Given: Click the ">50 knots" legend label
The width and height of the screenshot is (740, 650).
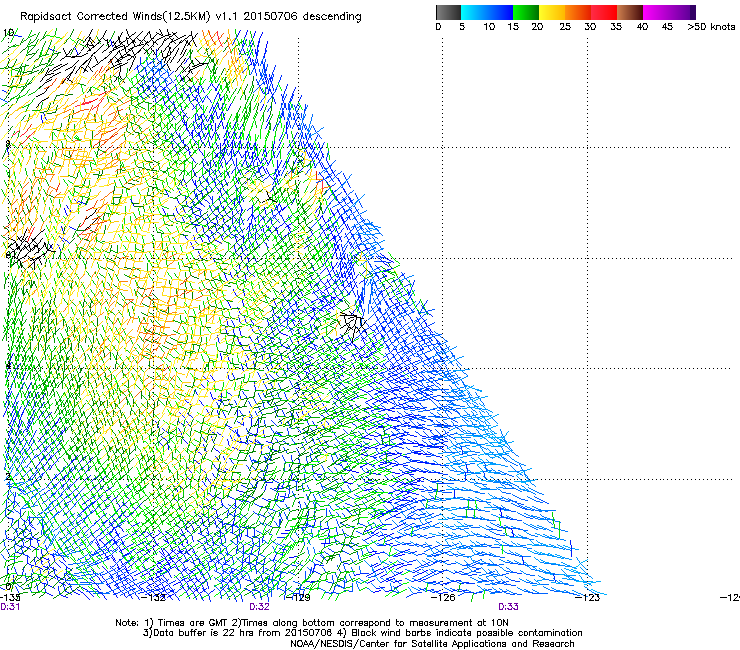Looking at the screenshot, I should (711, 27).
